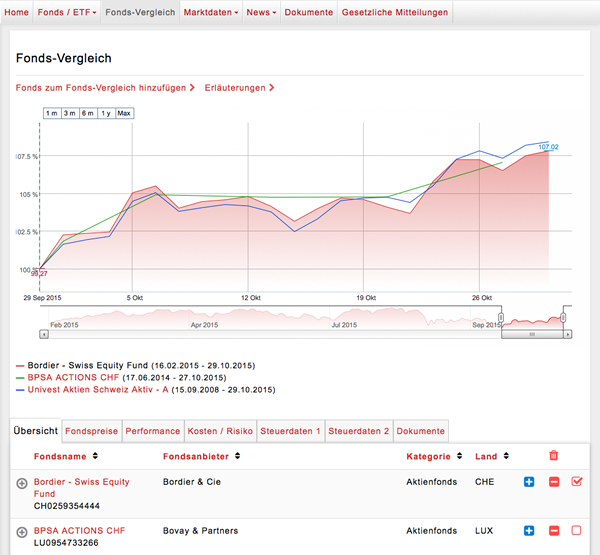Click red minus icon in Bordier row
Screen dimensions: 600x555
tap(553, 482)
